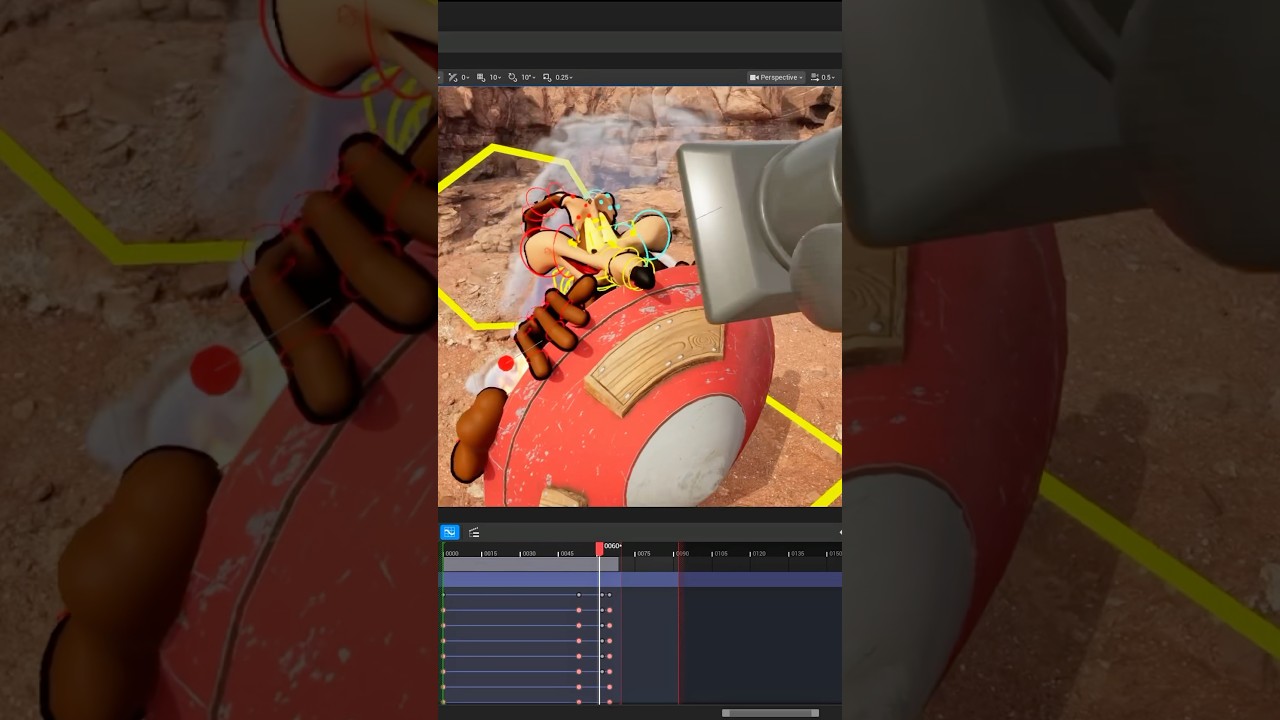Open scale snap 0.25 dropdown
Viewport: 1280px width, 720px height.
click(564, 77)
